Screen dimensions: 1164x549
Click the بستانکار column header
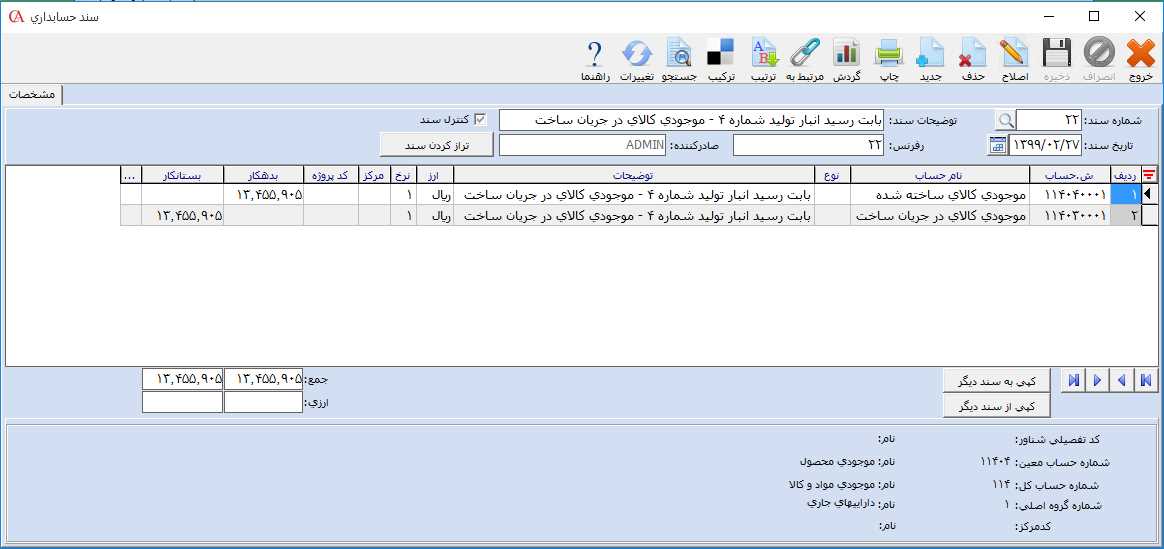[183, 175]
